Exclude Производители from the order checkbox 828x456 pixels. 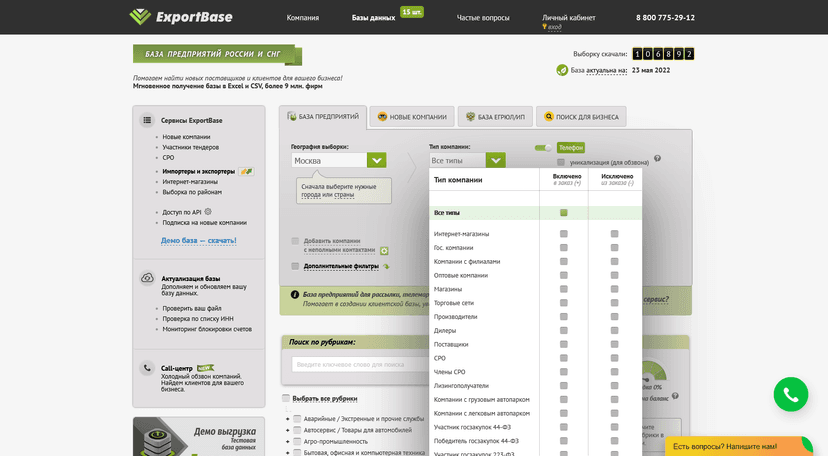[x=614, y=317]
